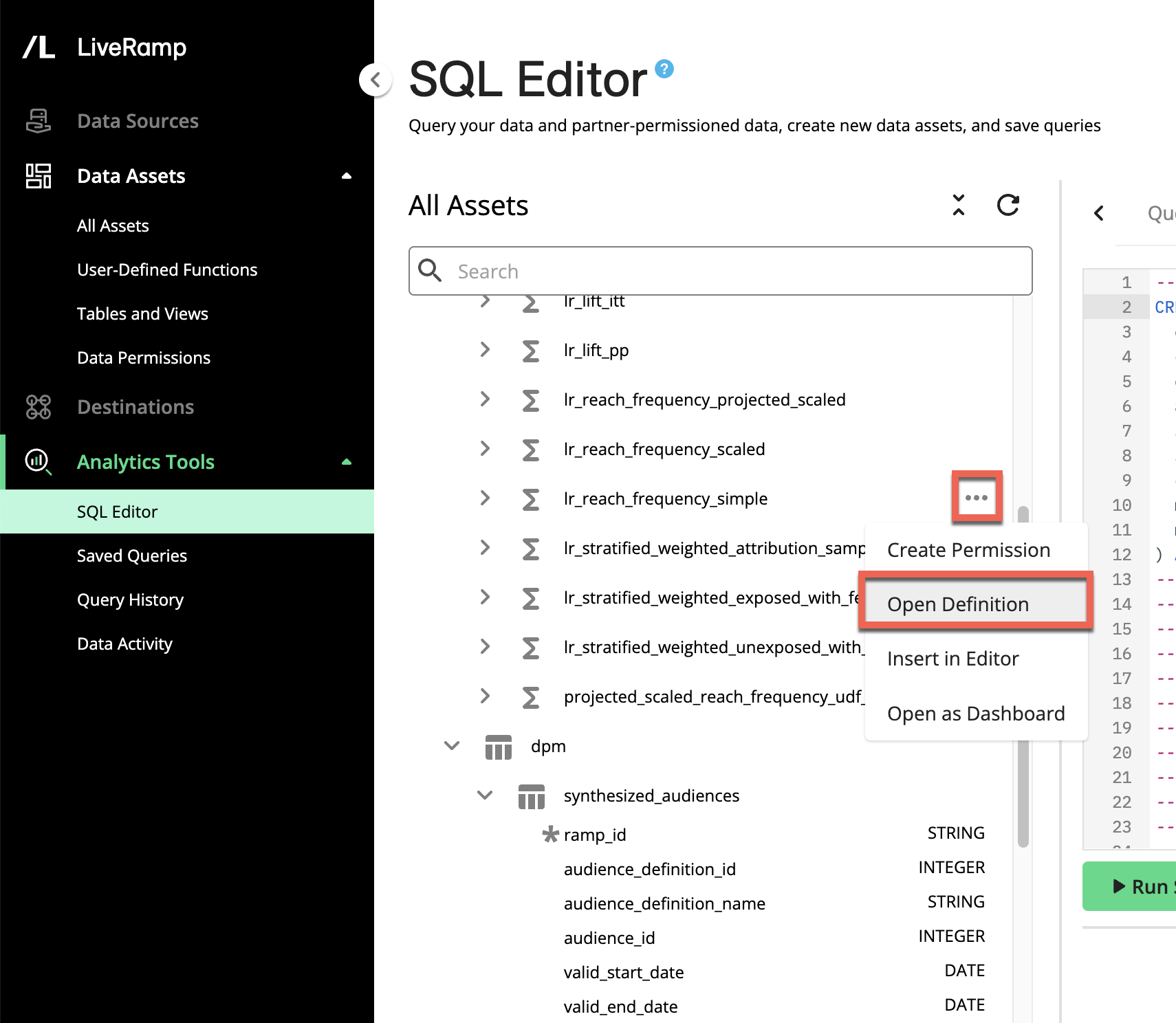Click in the assets Search field

point(720,271)
